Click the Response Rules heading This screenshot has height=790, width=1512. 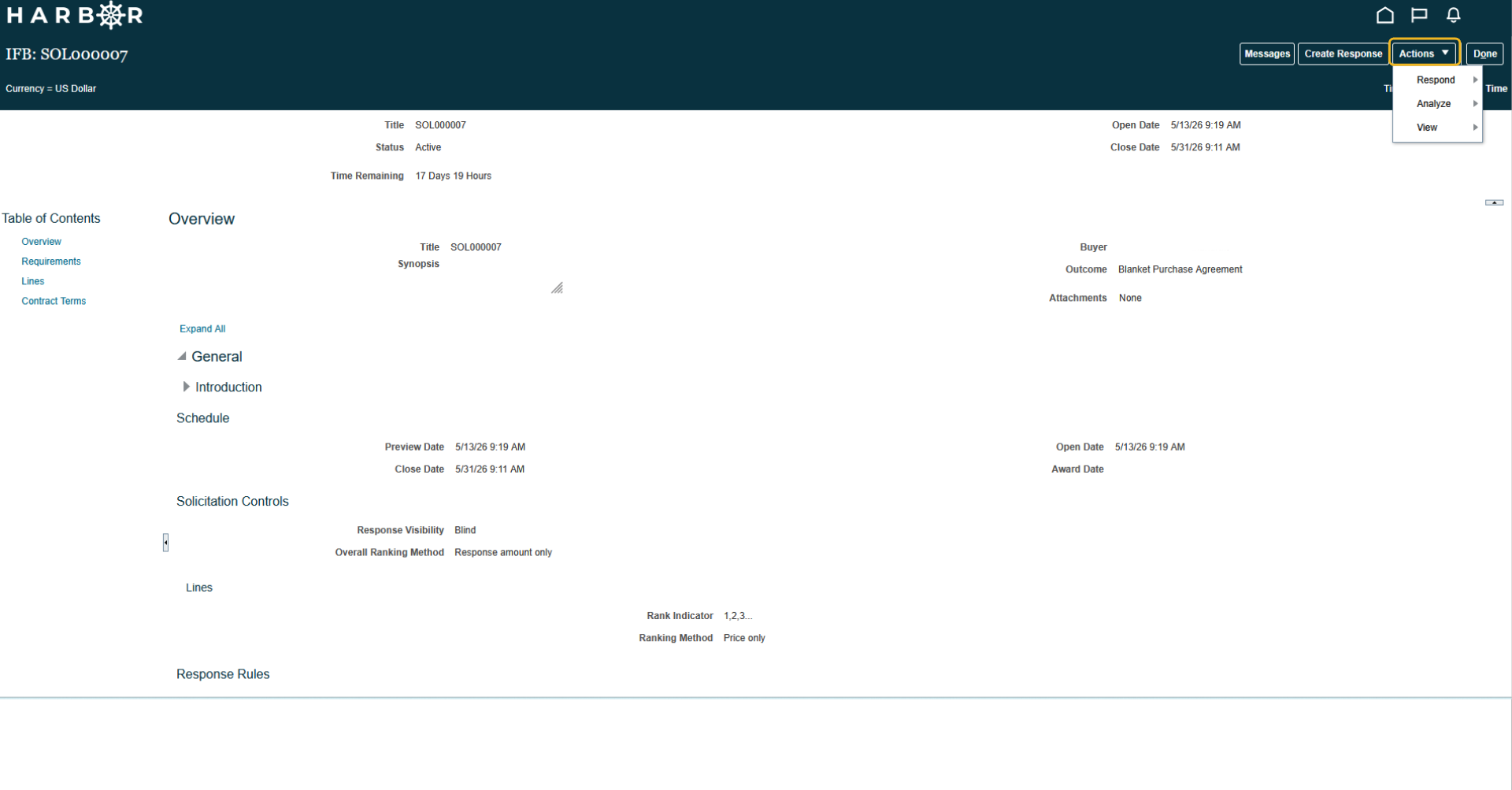point(223,674)
